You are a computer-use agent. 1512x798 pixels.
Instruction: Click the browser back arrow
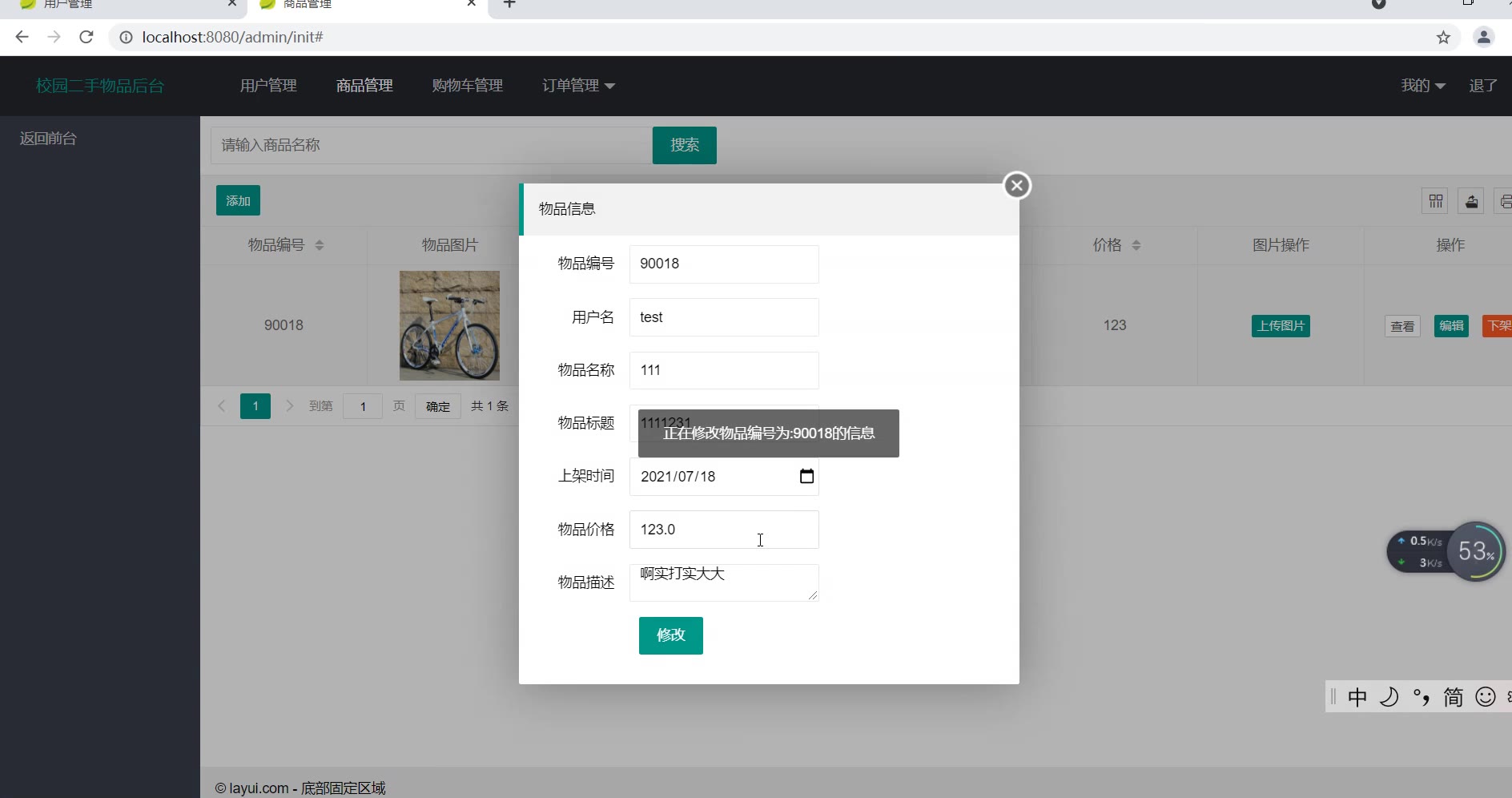point(22,37)
